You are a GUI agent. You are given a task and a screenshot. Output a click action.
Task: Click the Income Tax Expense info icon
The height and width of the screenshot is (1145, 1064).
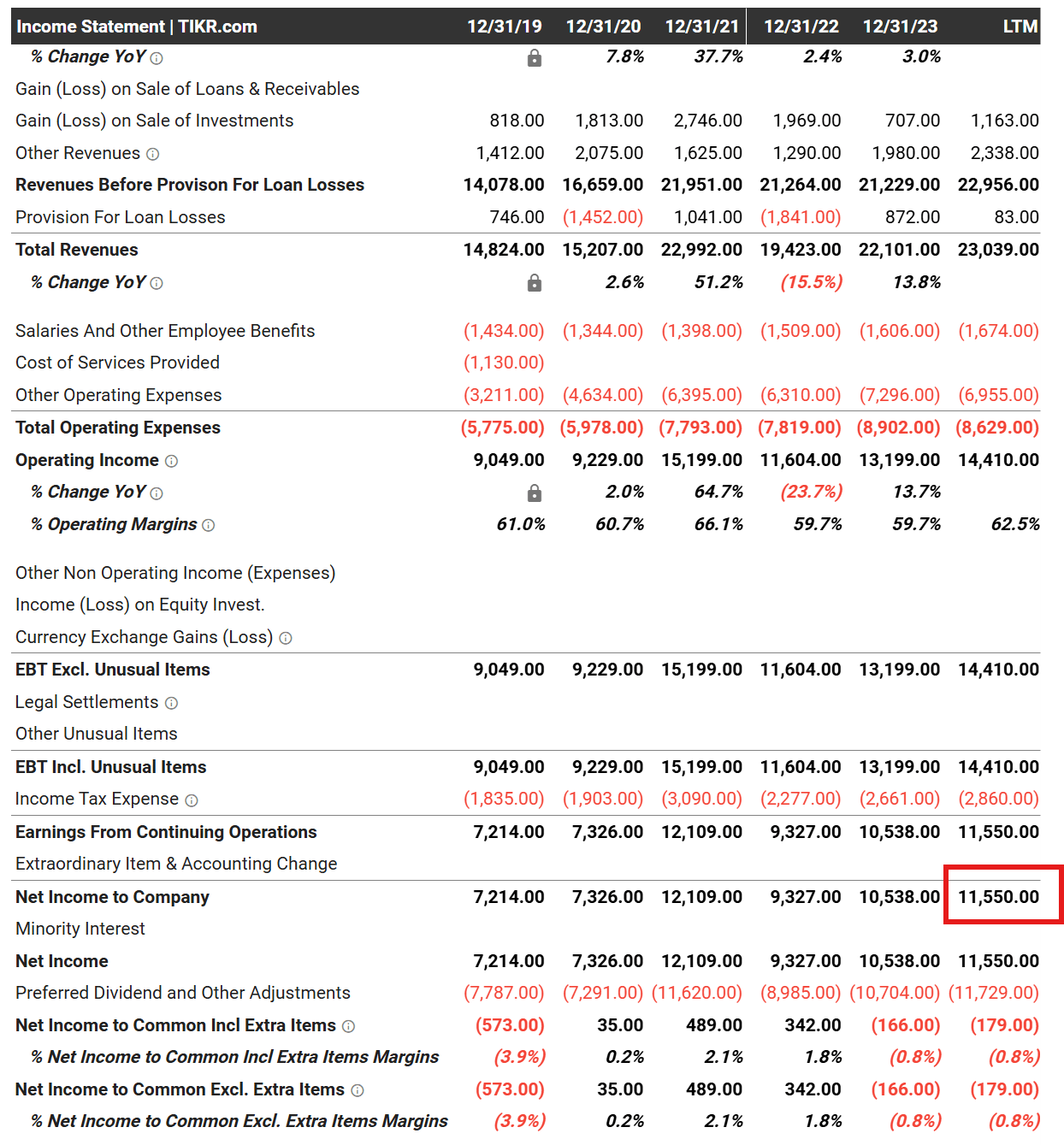coord(192,800)
